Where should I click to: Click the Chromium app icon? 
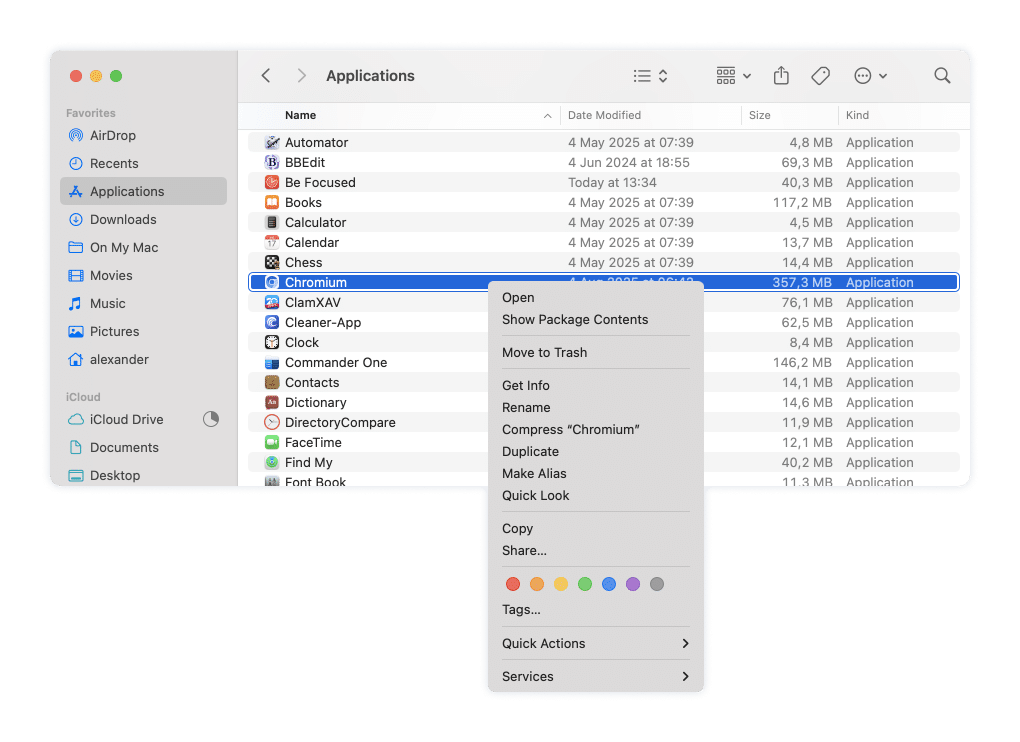tap(272, 282)
